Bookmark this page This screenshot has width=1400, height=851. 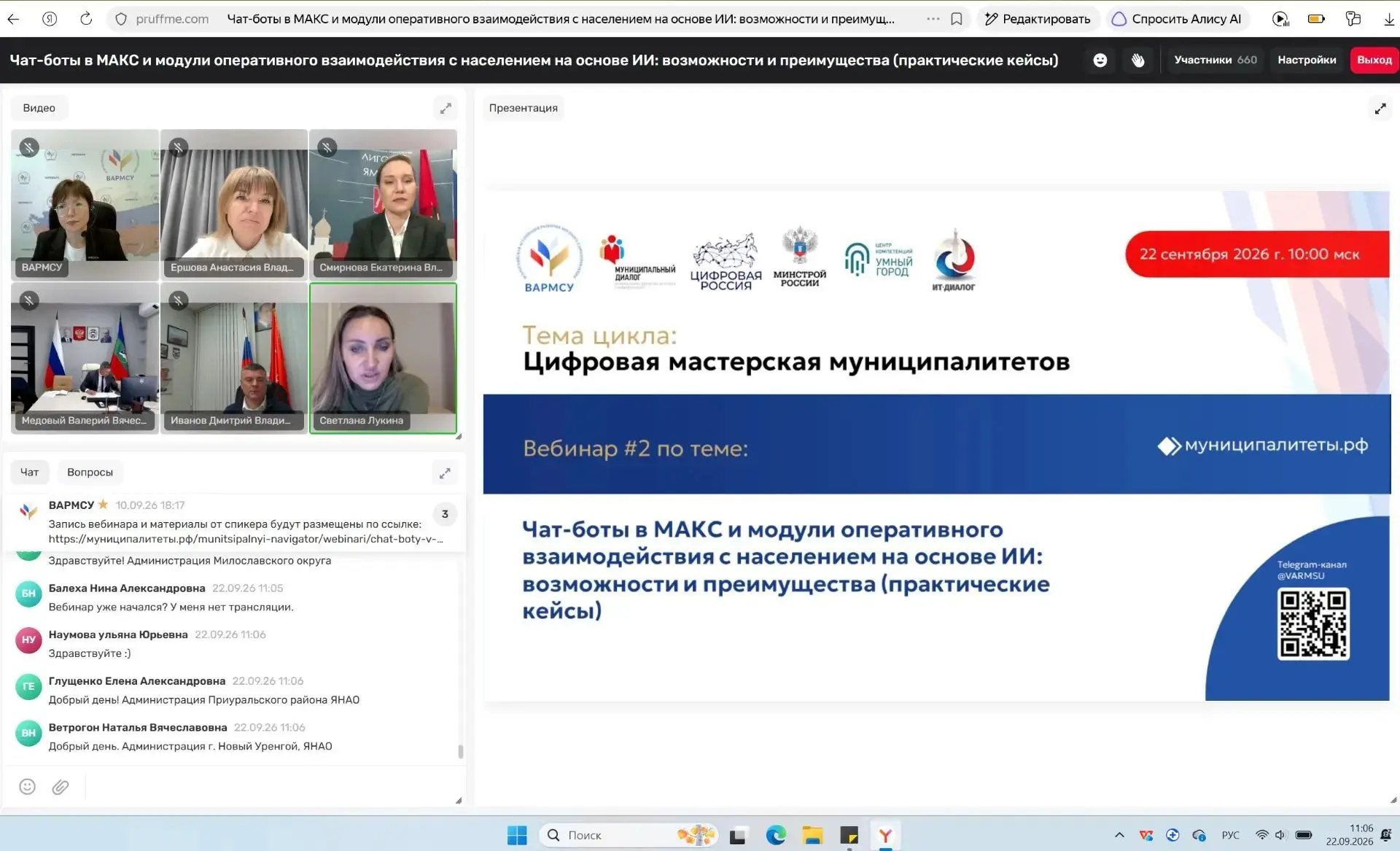pos(957,19)
